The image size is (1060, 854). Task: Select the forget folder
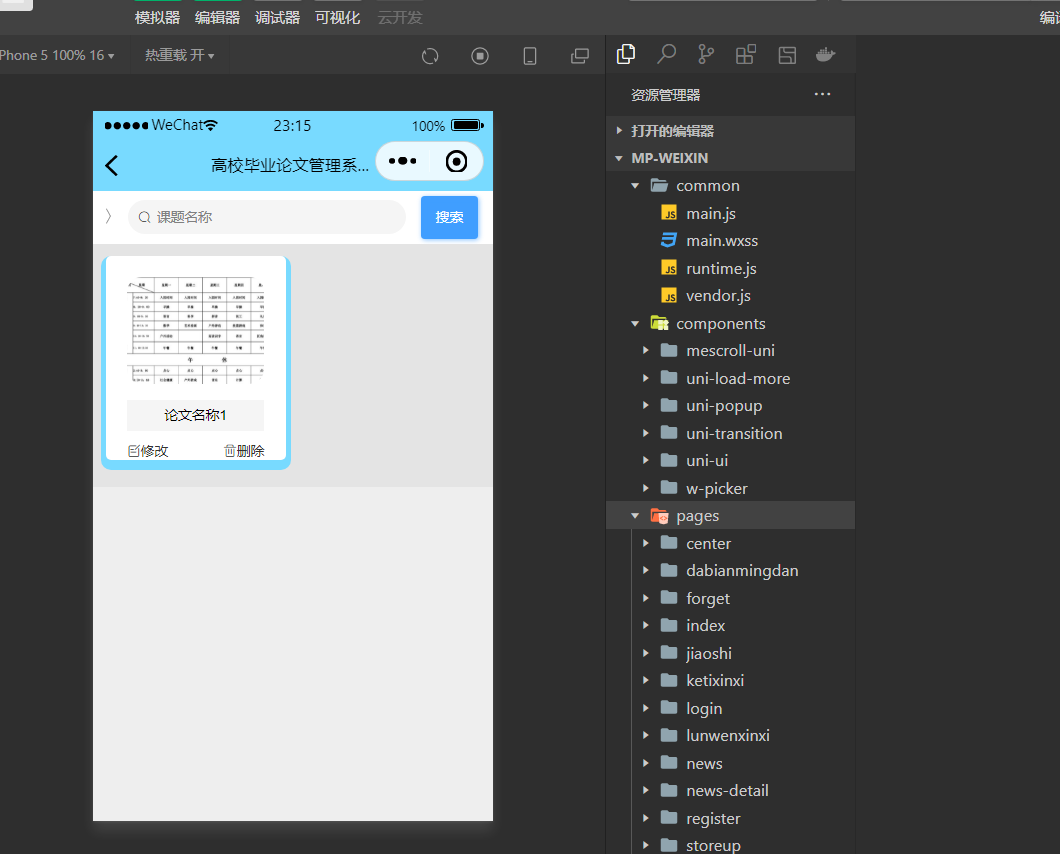(x=730, y=598)
